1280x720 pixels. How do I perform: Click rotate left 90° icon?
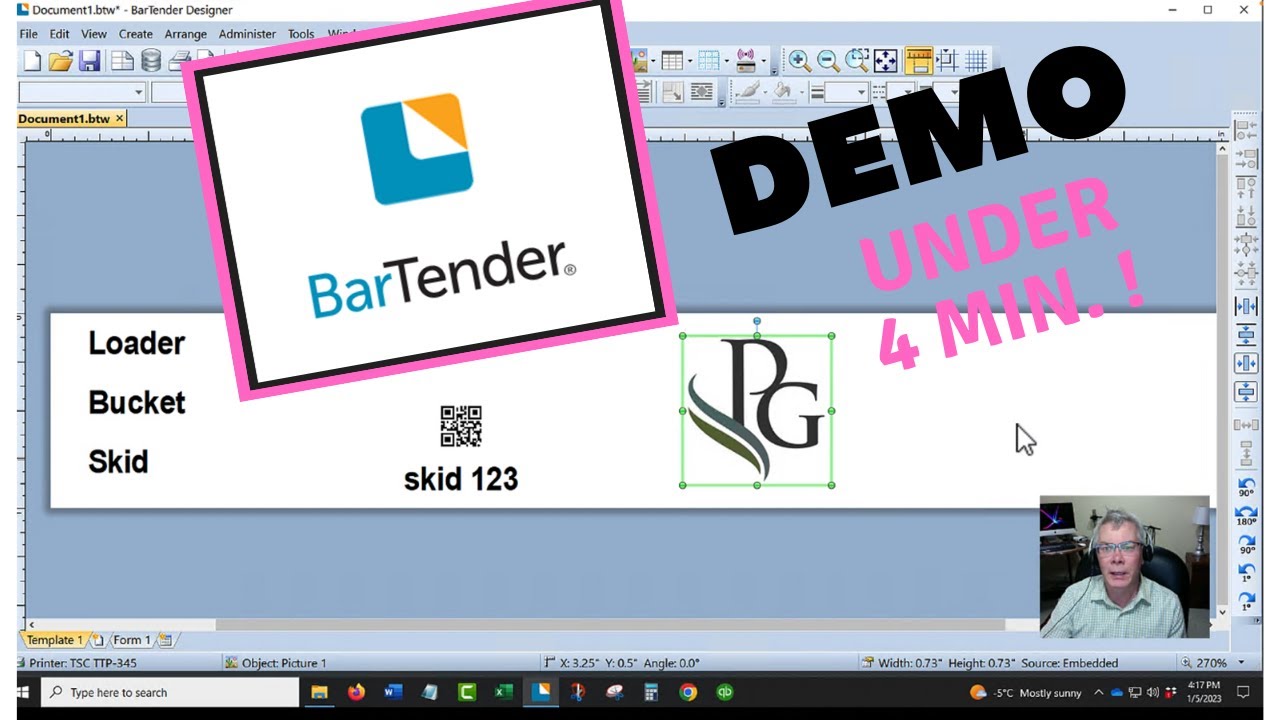point(1246,487)
